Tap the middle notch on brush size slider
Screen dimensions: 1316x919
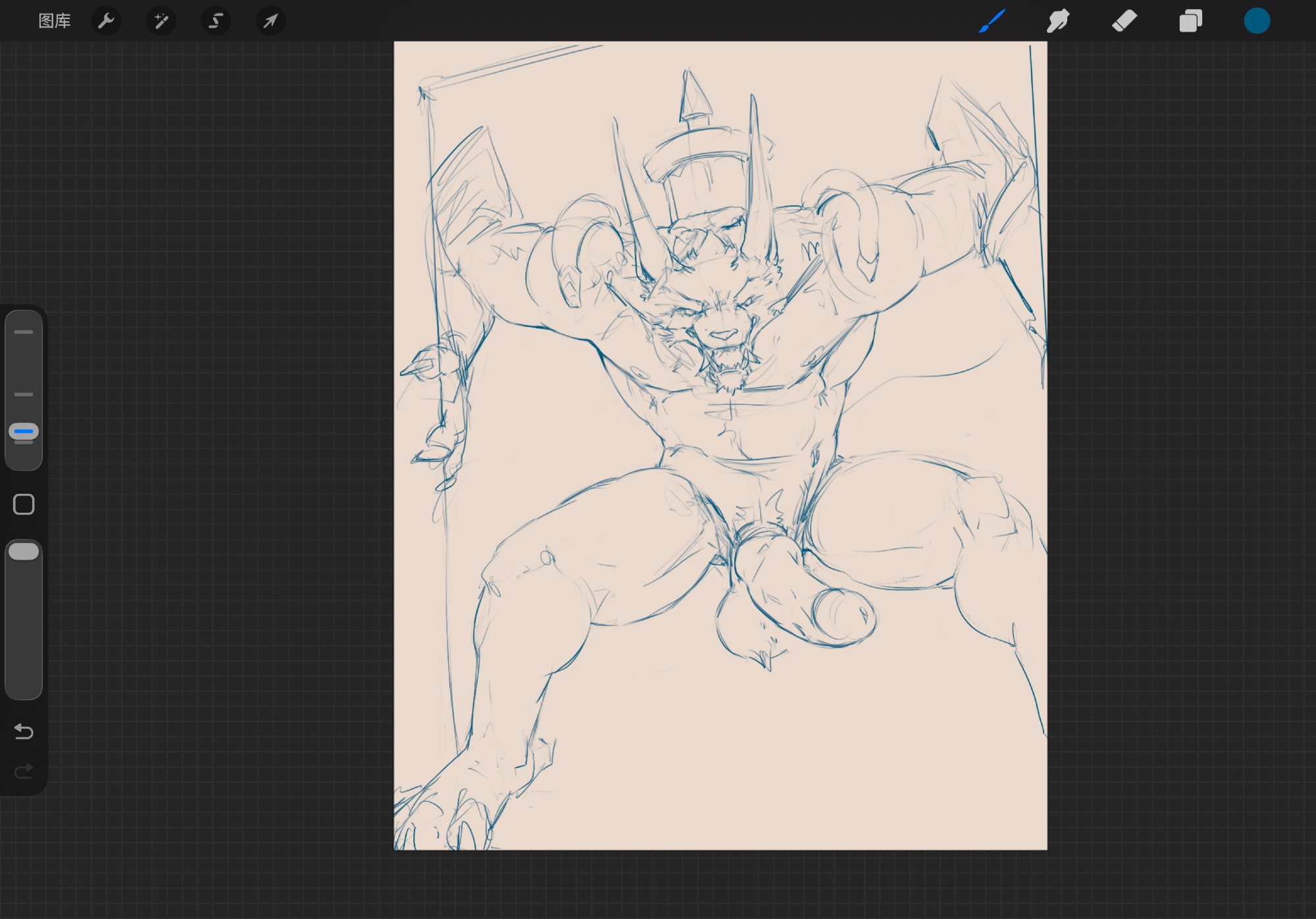pos(24,394)
